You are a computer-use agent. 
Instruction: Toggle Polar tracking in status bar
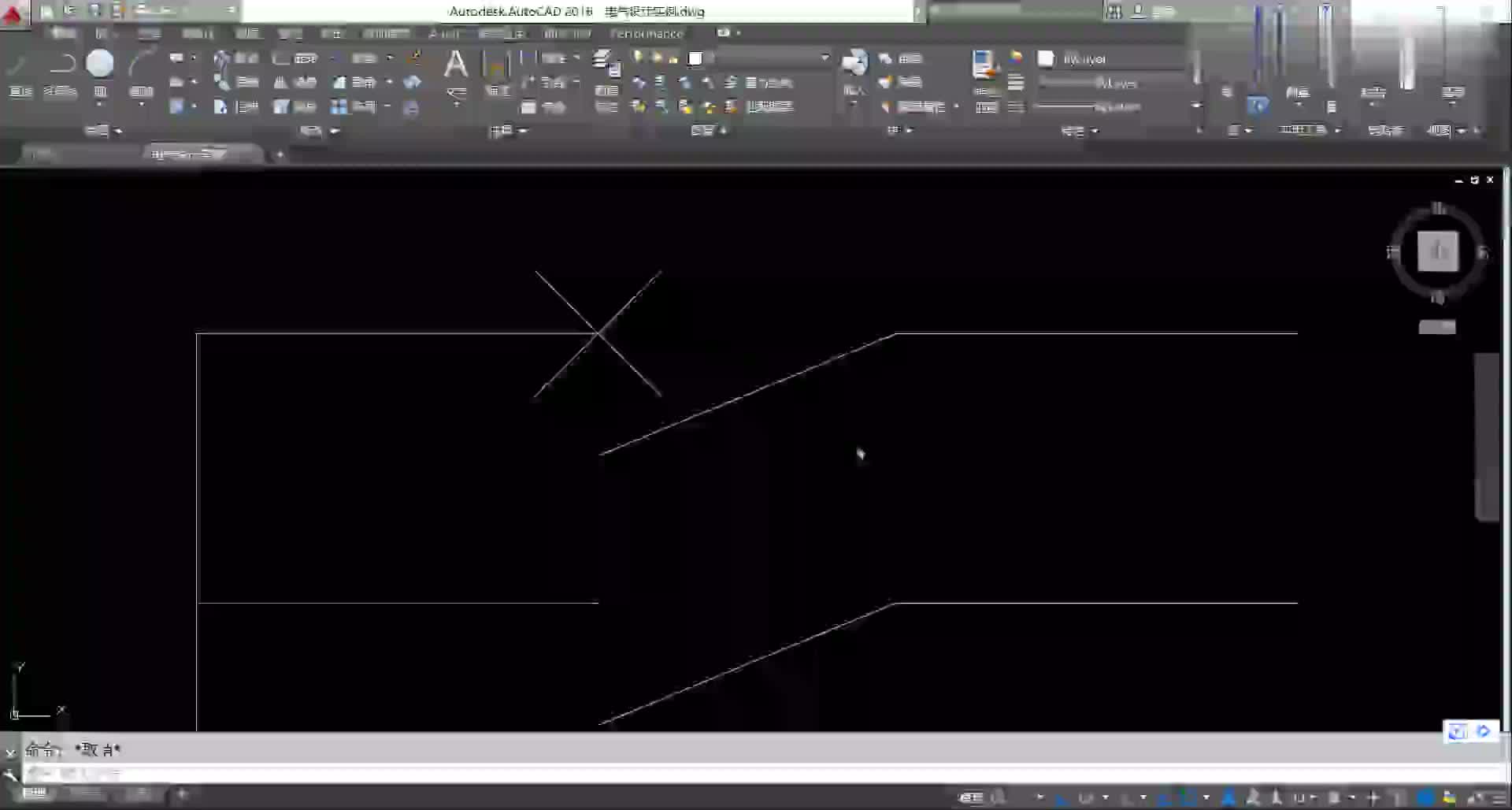[1087, 798]
